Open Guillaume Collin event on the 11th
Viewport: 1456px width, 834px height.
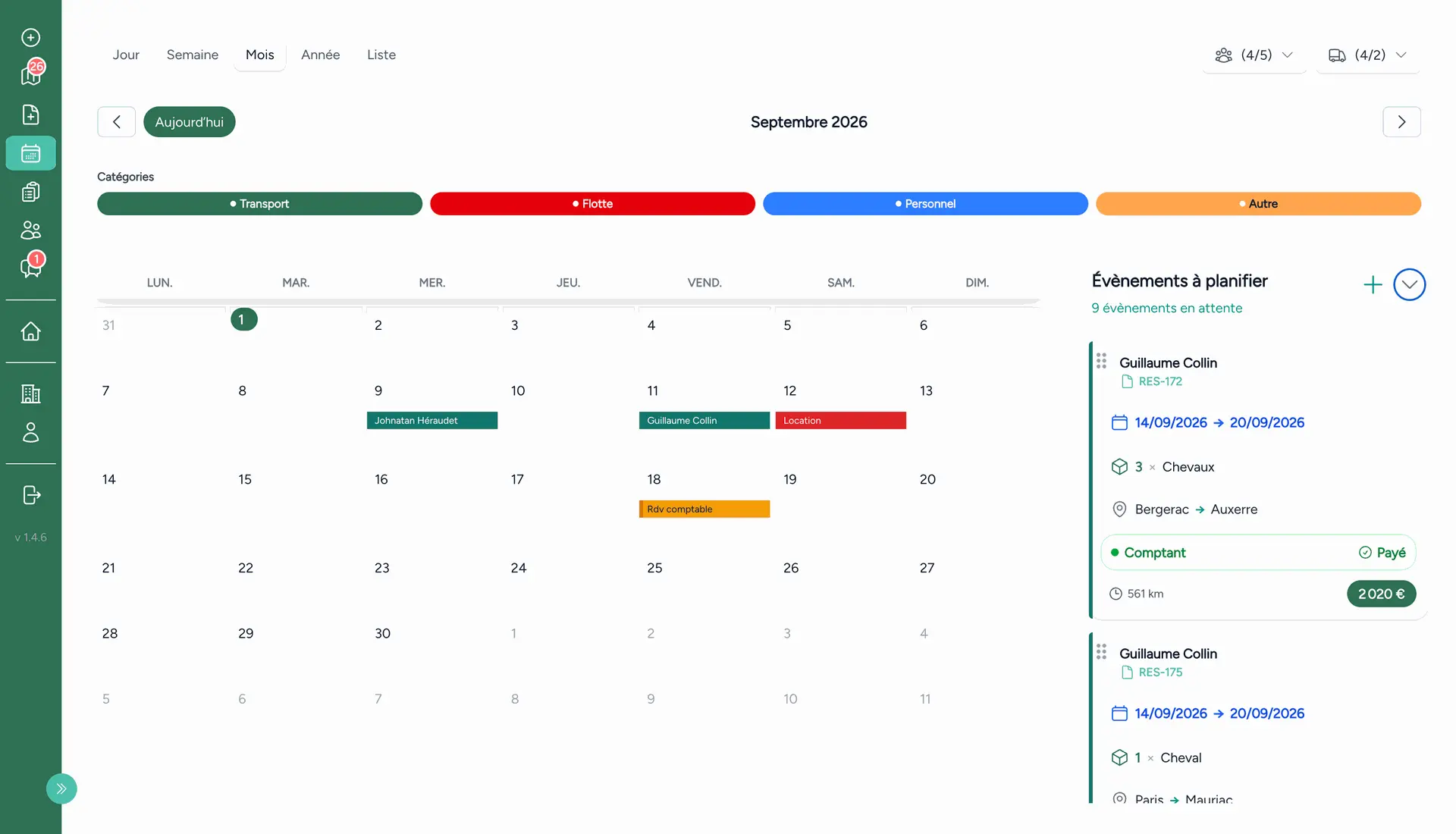[704, 421]
